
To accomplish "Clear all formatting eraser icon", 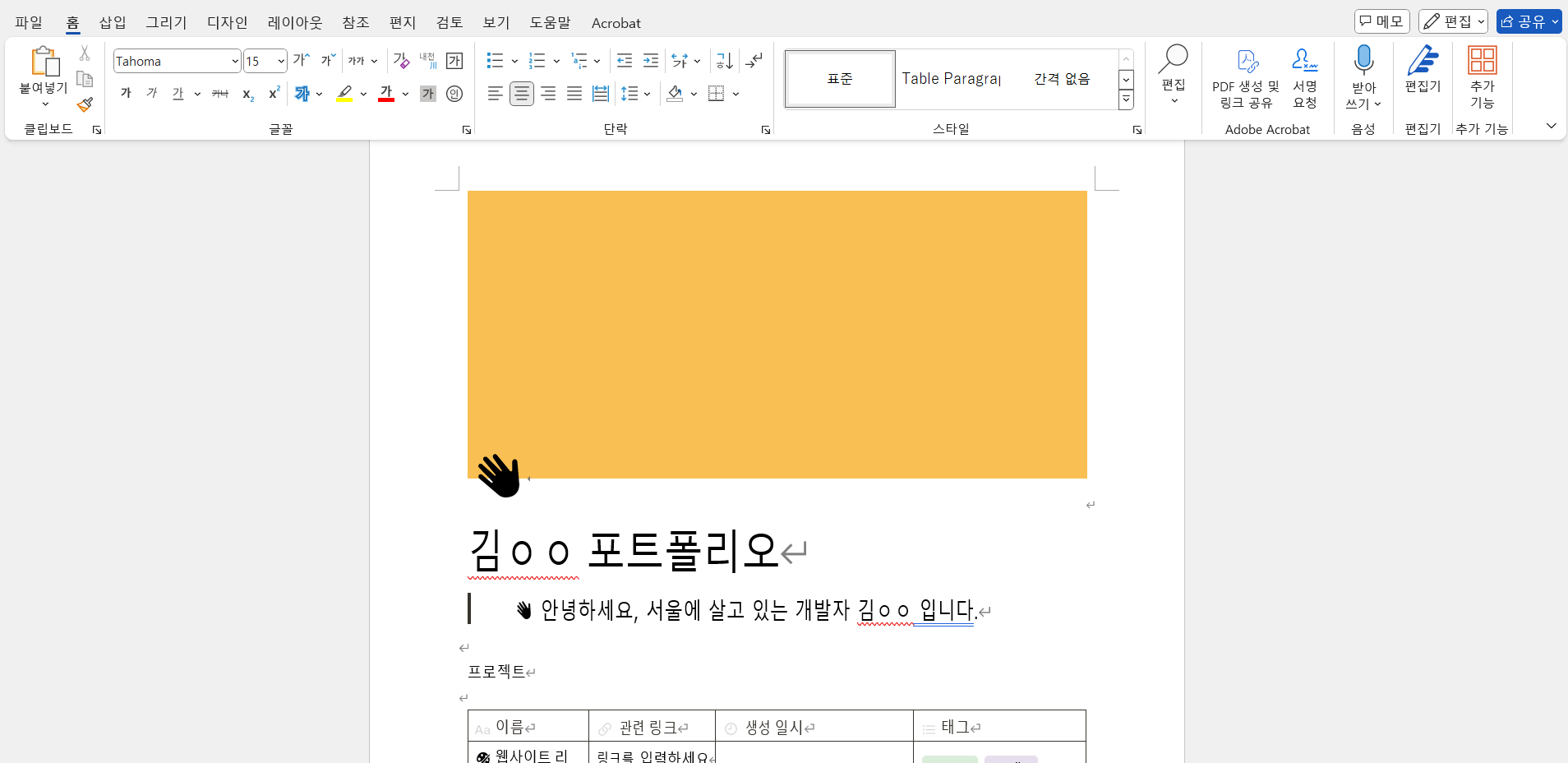I will point(401,60).
